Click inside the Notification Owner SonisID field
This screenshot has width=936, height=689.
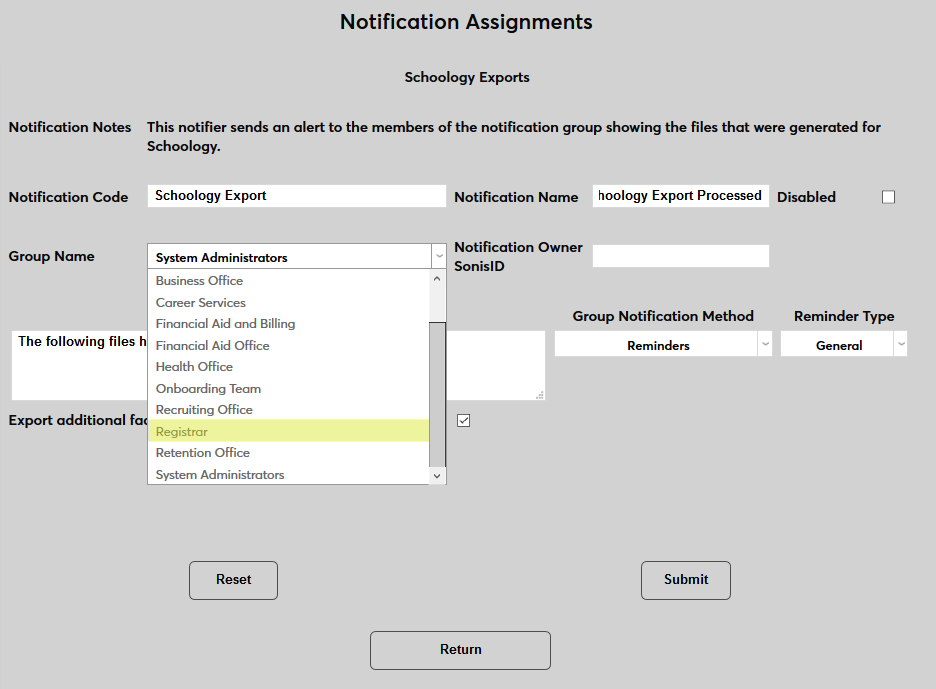pos(680,256)
